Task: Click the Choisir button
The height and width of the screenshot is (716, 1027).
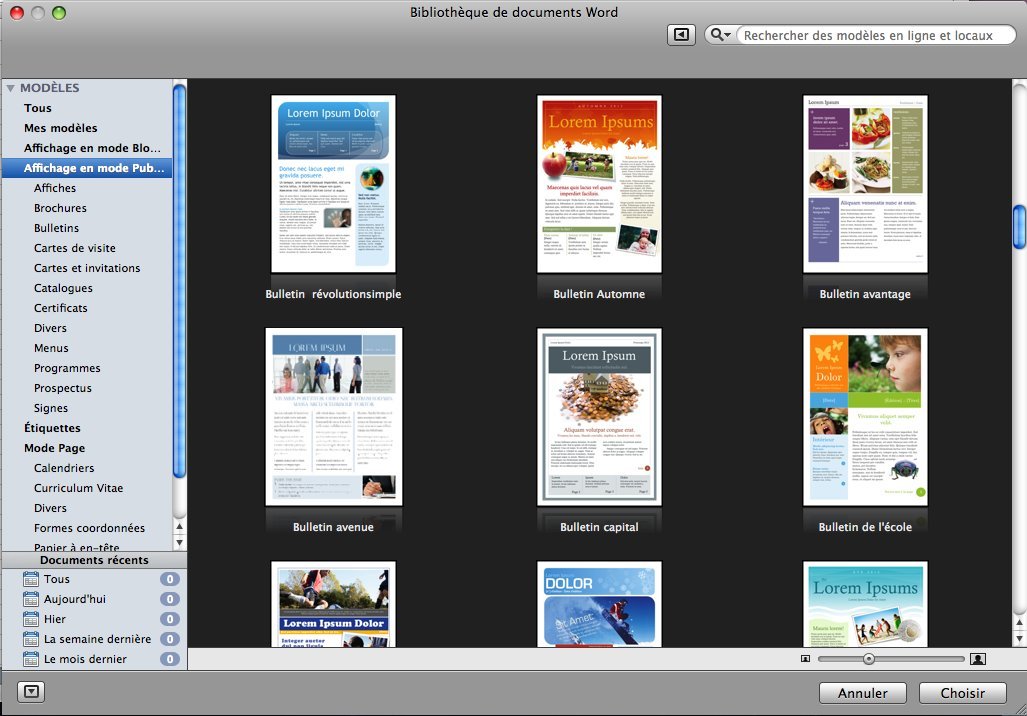Action: coord(962,693)
